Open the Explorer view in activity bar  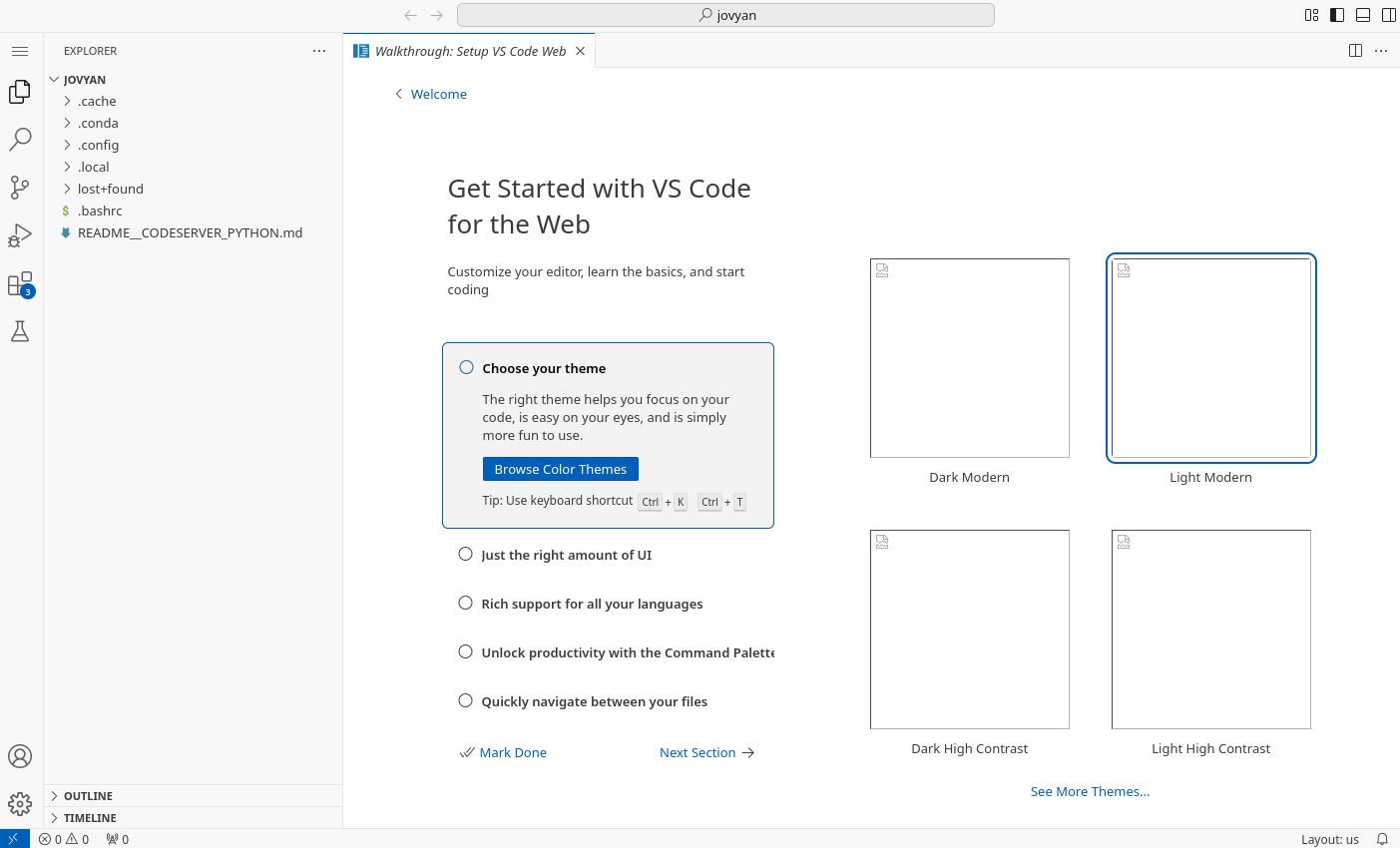point(20,92)
